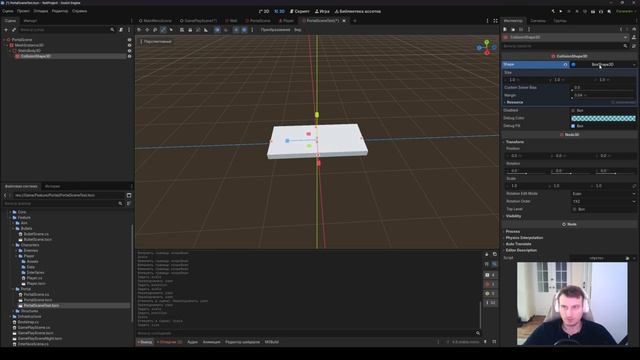Open Преобразование transform menu
Viewport: 640px width, 360px height.
(x=276, y=30)
